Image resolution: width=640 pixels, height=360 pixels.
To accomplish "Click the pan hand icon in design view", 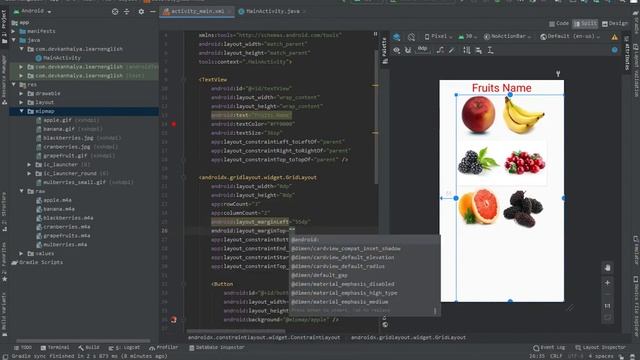I will (x=607, y=268).
